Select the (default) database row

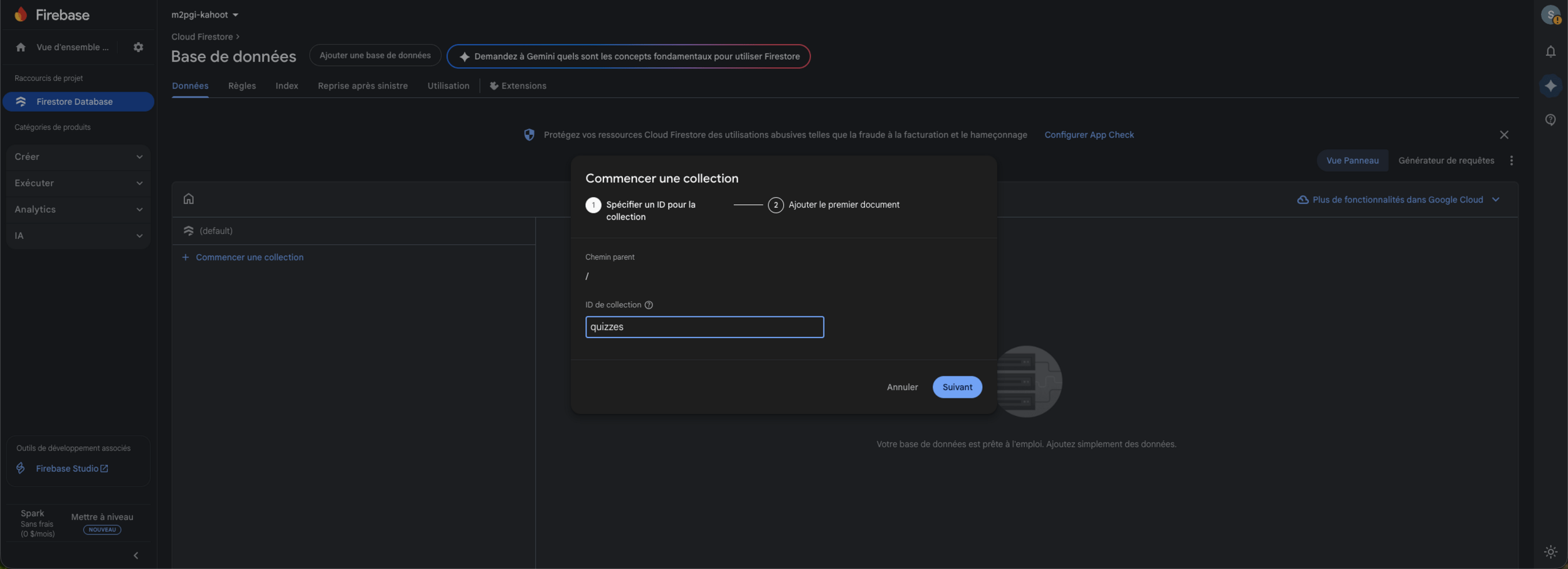click(x=354, y=231)
